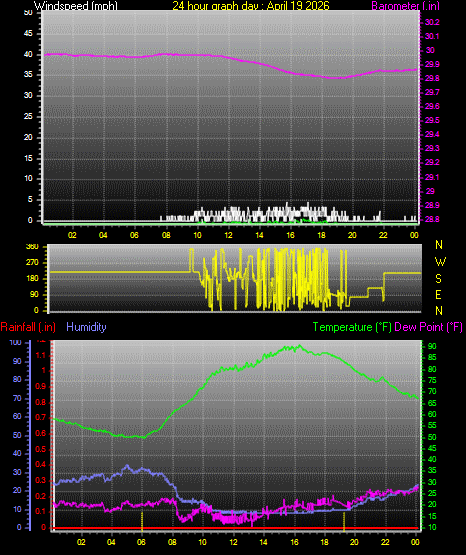Click the 0.7 value on the rainfall axis

click(x=41, y=417)
